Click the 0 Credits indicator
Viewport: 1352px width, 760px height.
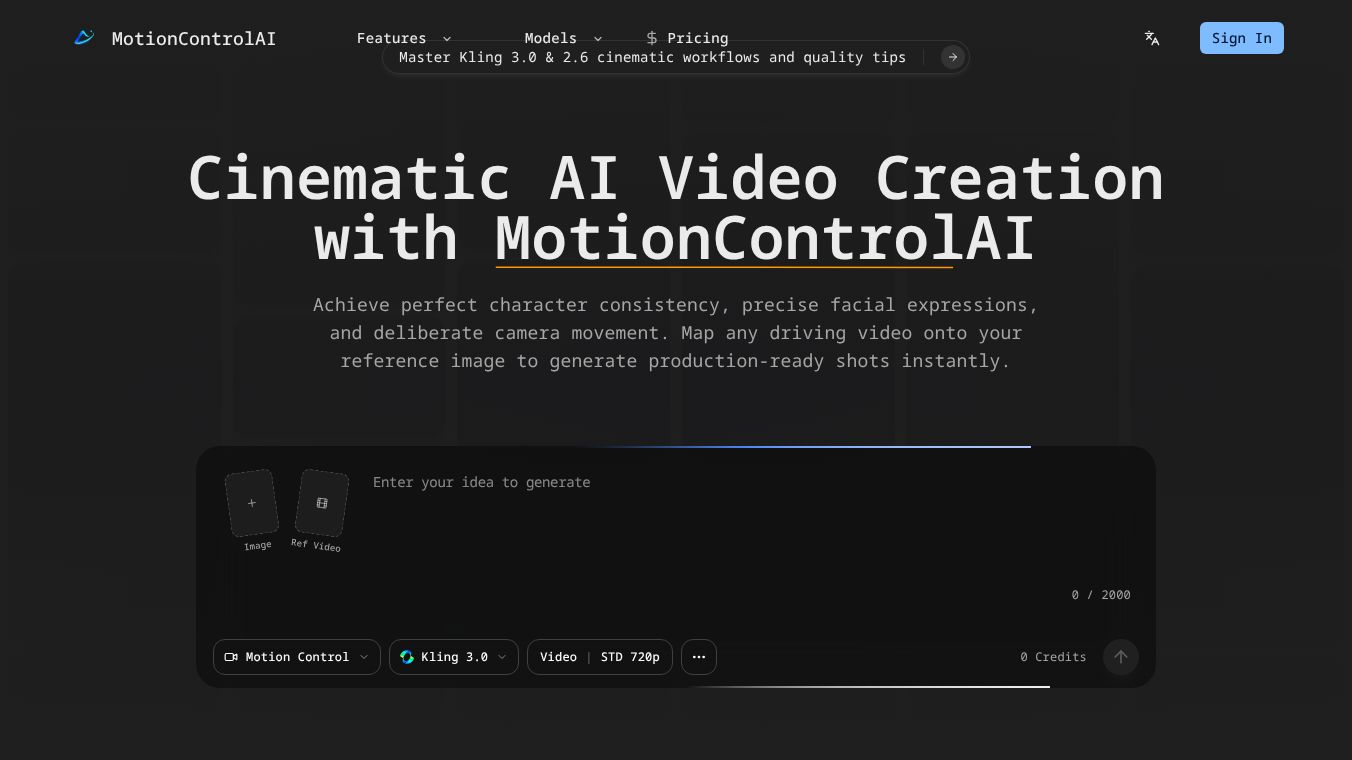(1053, 657)
